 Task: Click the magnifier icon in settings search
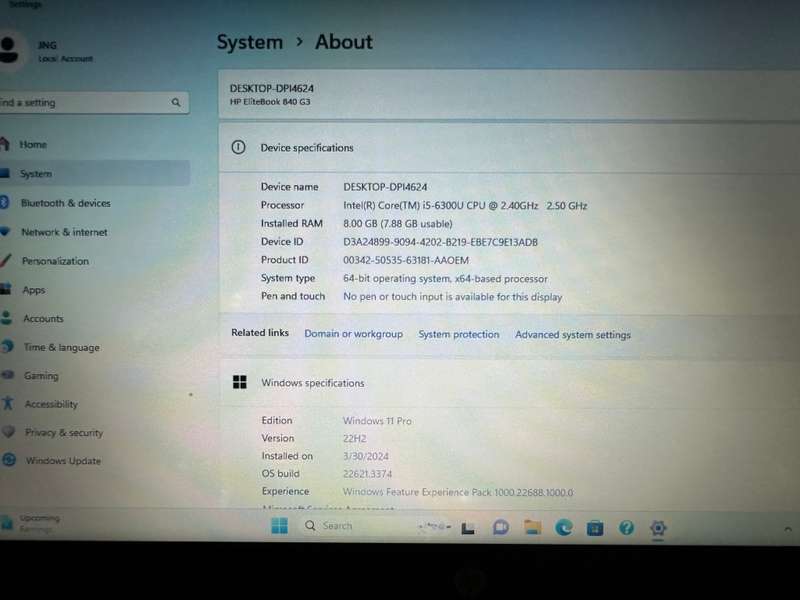click(176, 103)
